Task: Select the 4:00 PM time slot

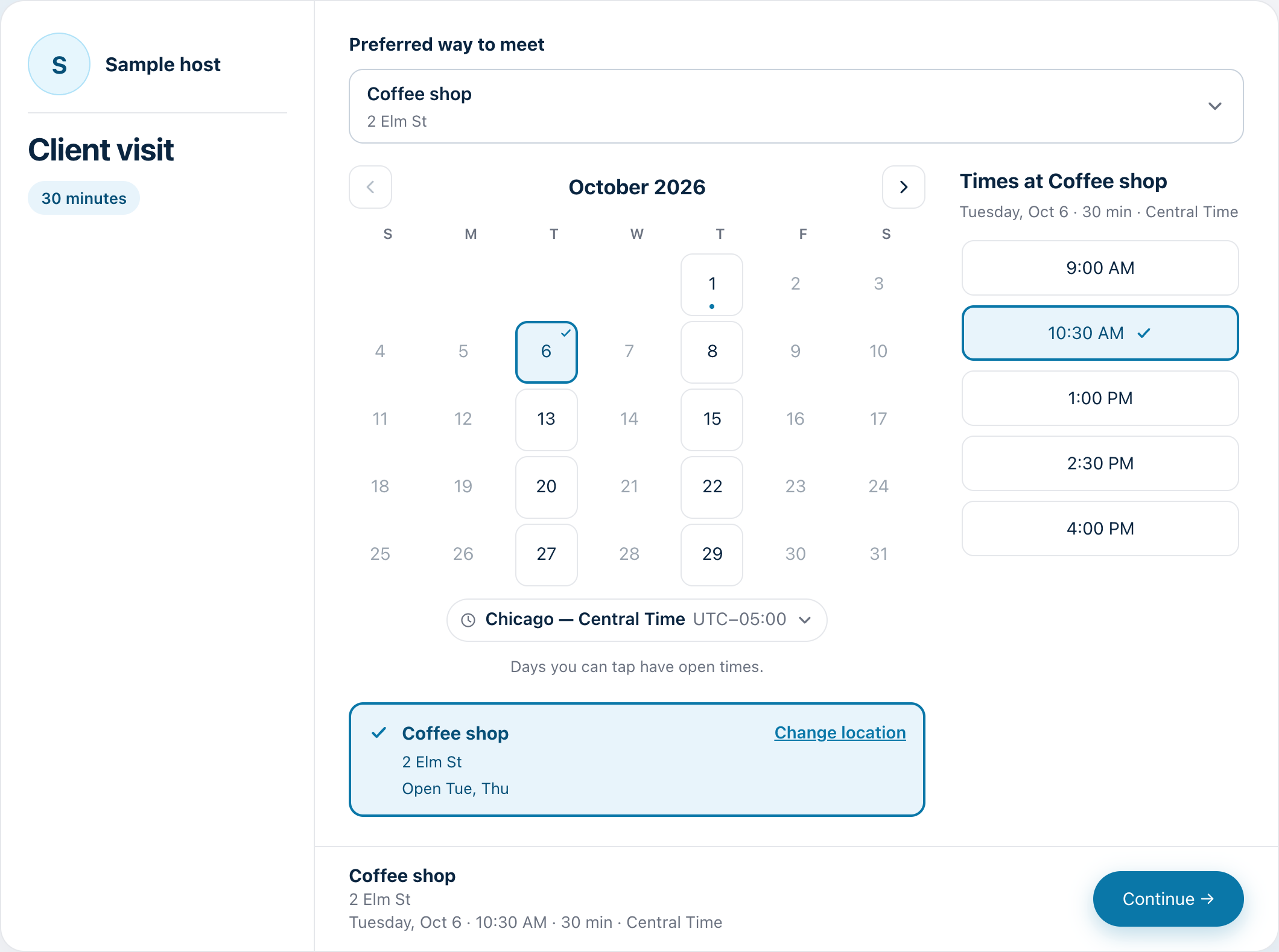Action: pos(1100,528)
